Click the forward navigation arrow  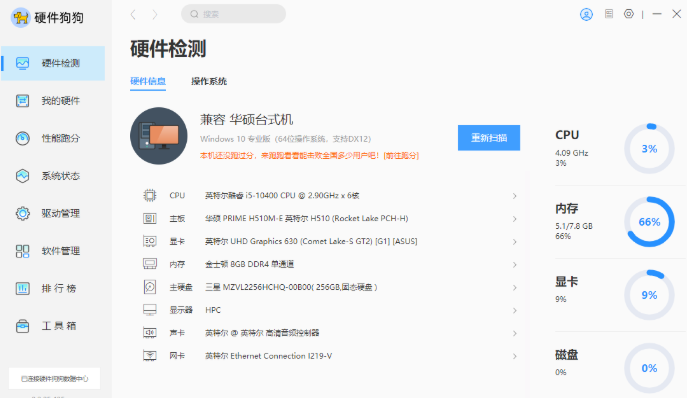click(155, 14)
